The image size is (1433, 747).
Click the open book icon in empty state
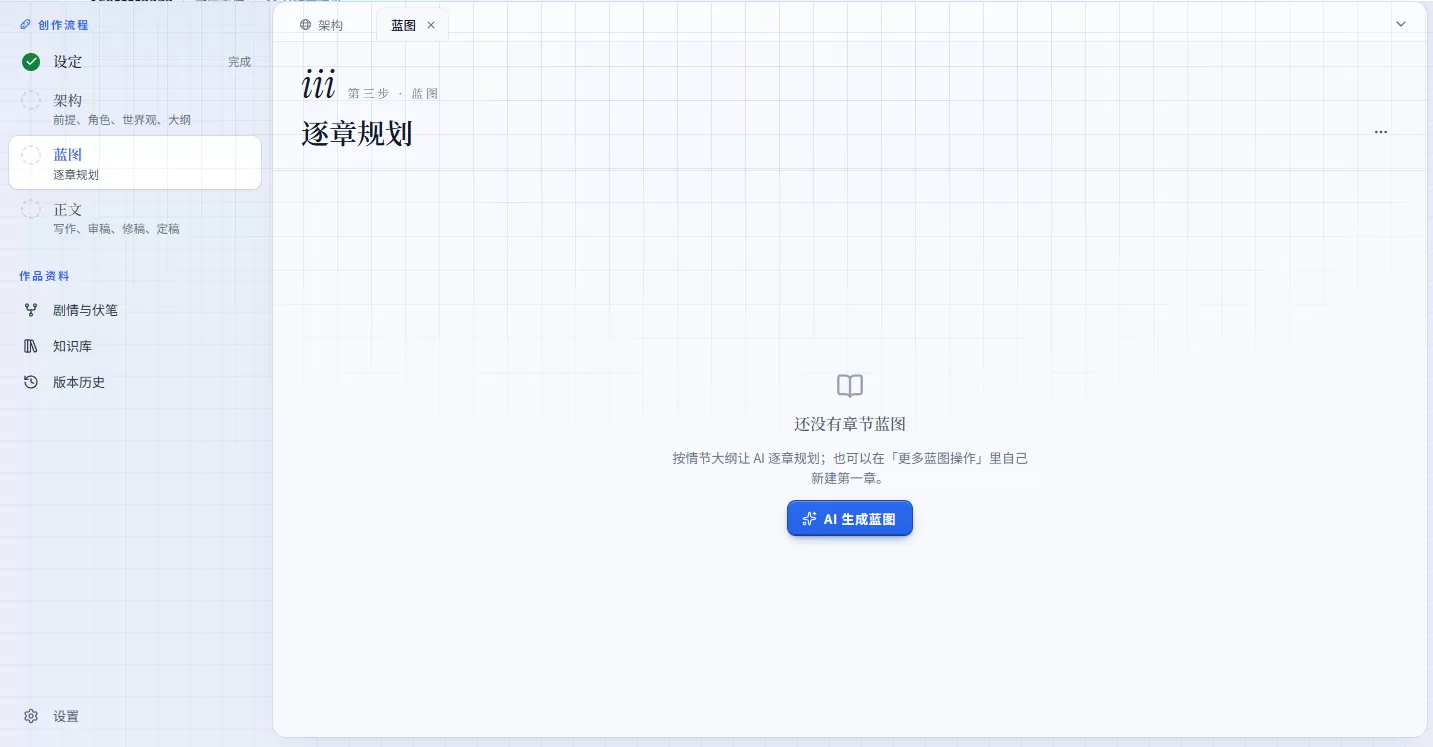[x=850, y=386]
